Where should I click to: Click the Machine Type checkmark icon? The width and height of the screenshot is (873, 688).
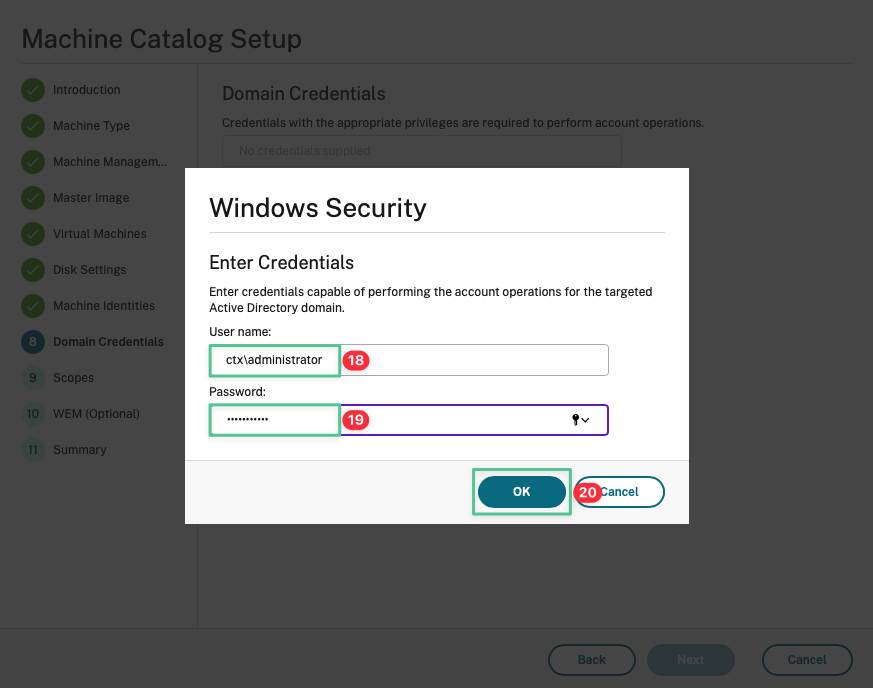pos(33,126)
